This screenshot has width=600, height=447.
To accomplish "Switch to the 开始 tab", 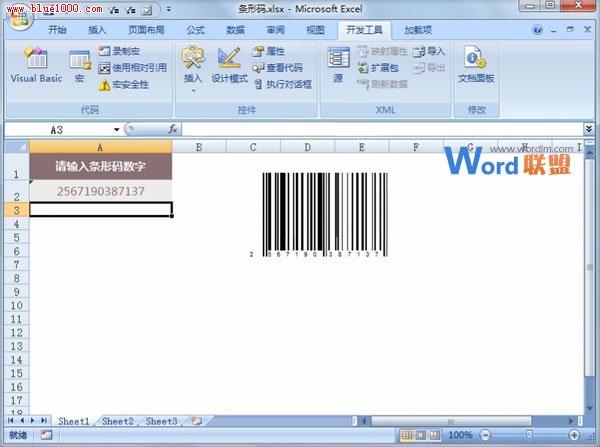I will (x=57, y=30).
